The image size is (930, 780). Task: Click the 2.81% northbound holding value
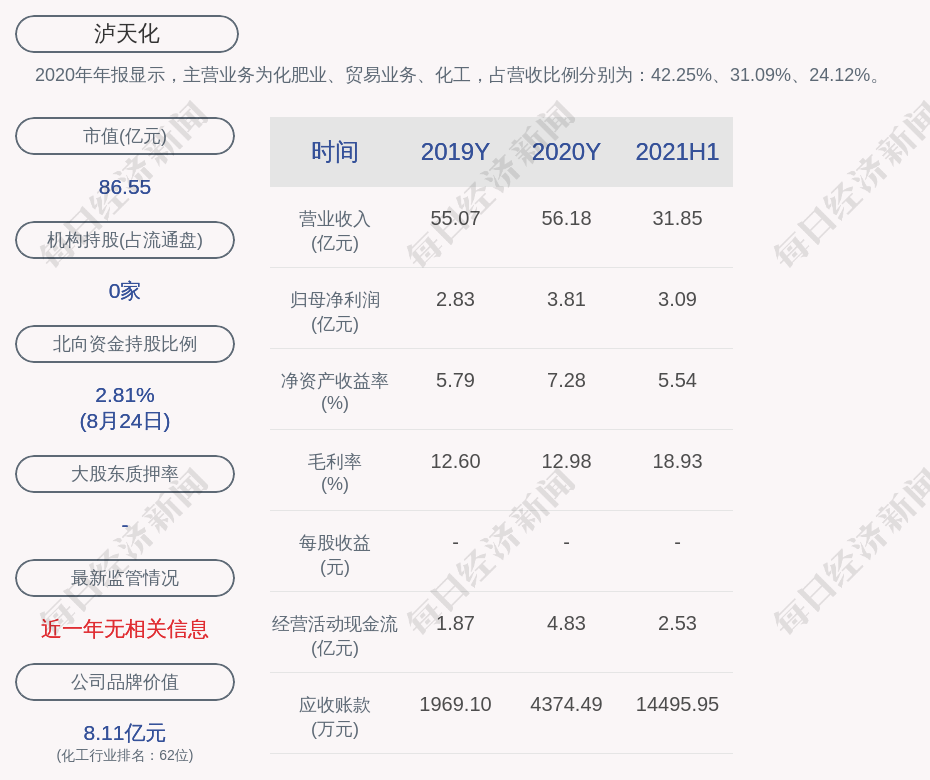pos(125,394)
